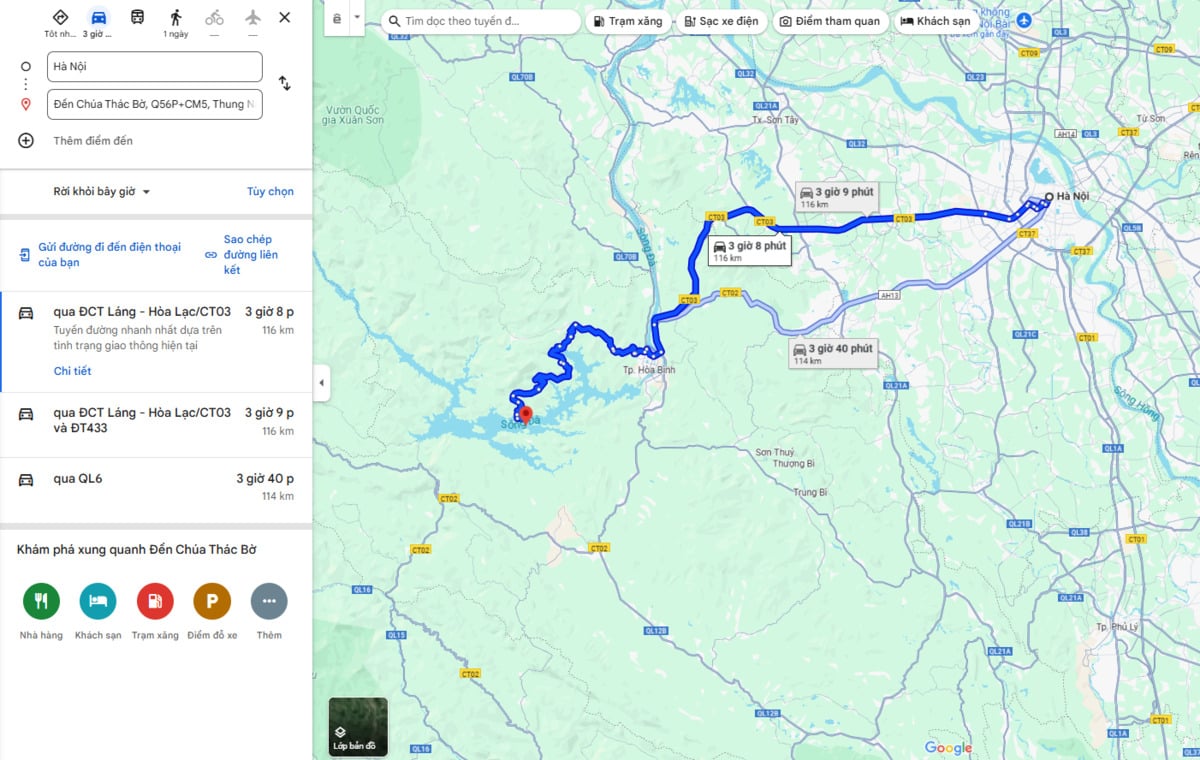
Task: Click Thêm điểm đến text
Action: pos(93,141)
